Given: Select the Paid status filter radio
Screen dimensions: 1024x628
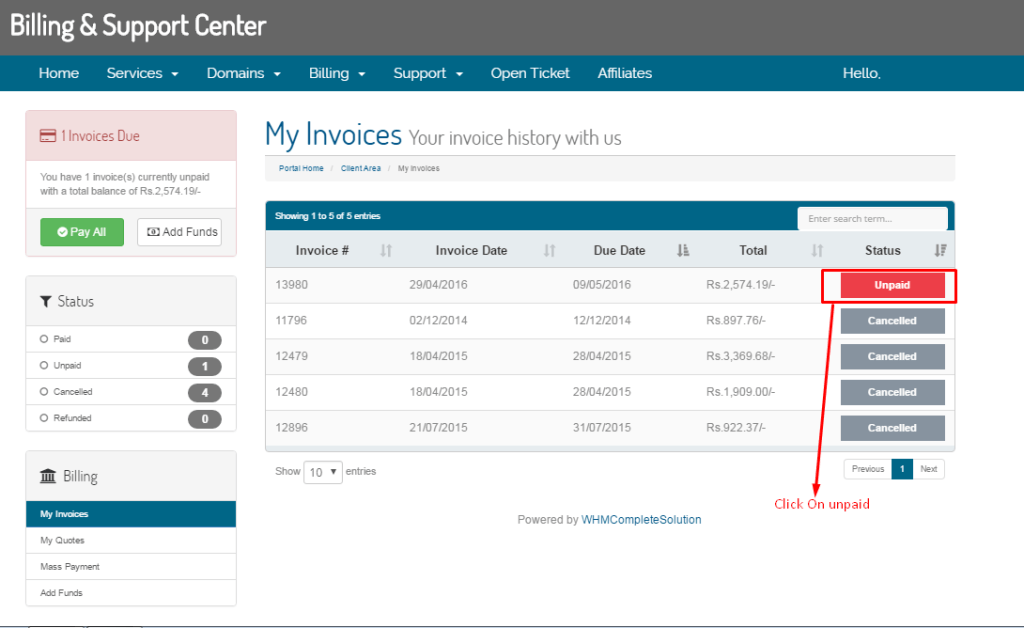Looking at the screenshot, I should pos(44,340).
